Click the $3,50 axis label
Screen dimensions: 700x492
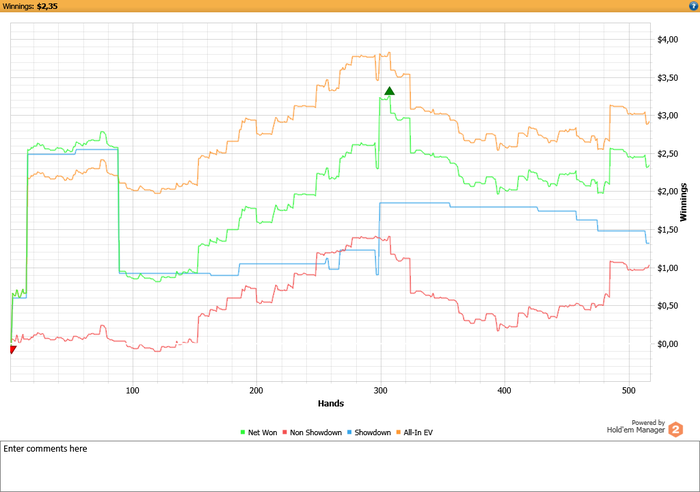pos(667,78)
